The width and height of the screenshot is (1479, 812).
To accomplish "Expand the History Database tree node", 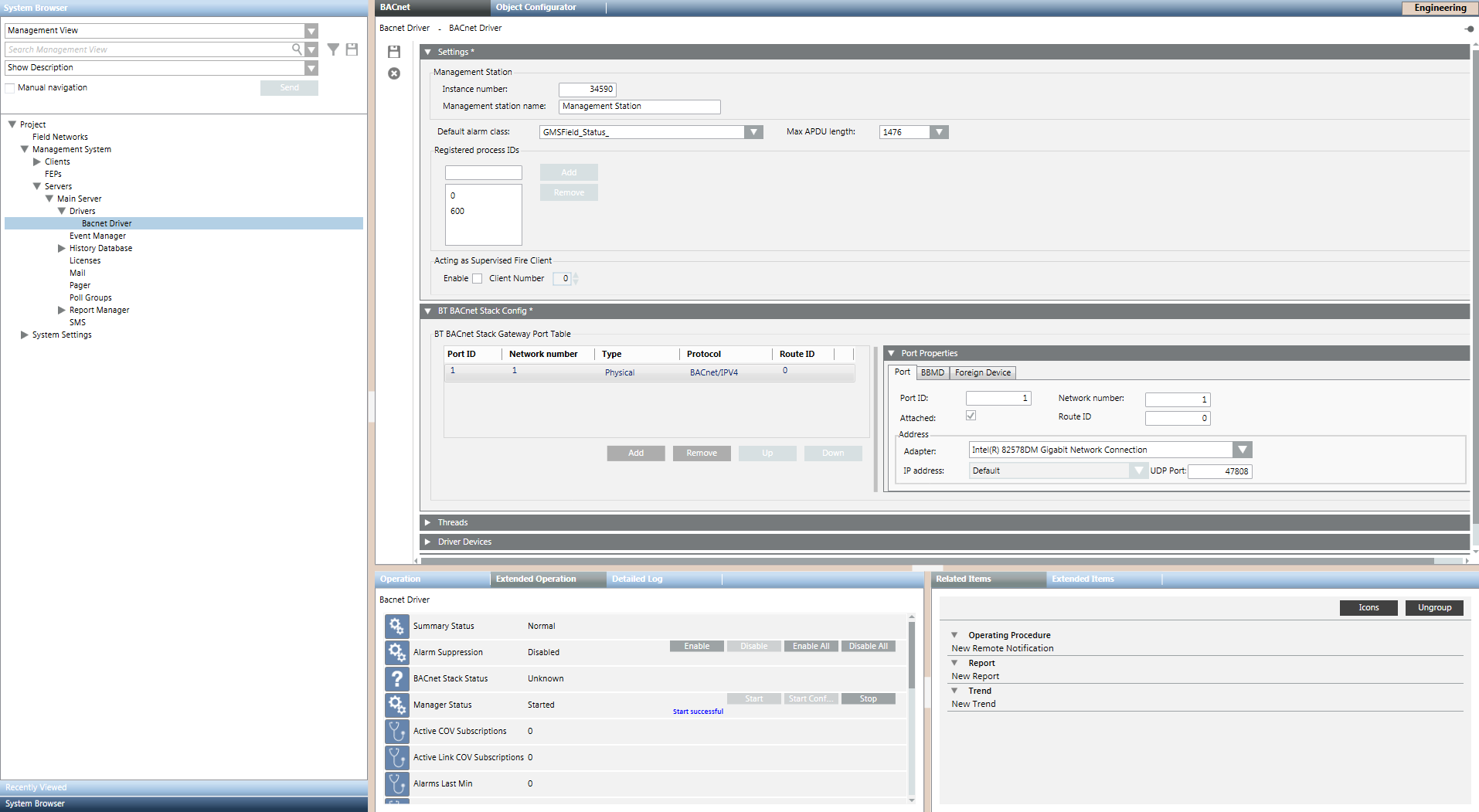I will tap(62, 248).
